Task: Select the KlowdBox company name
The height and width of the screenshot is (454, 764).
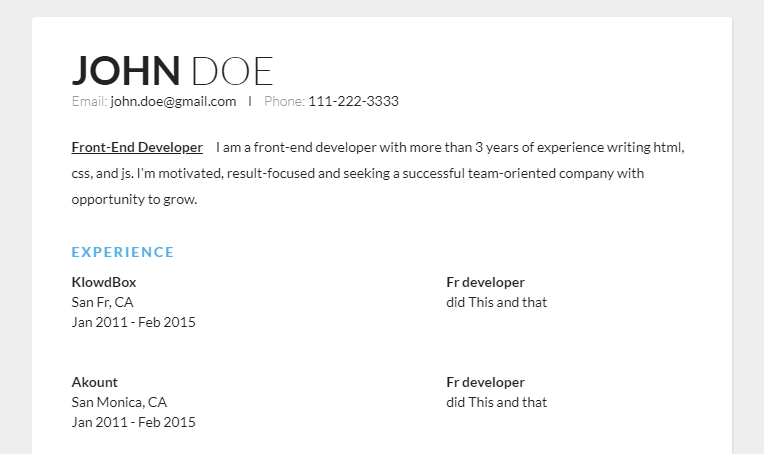Action: click(104, 282)
